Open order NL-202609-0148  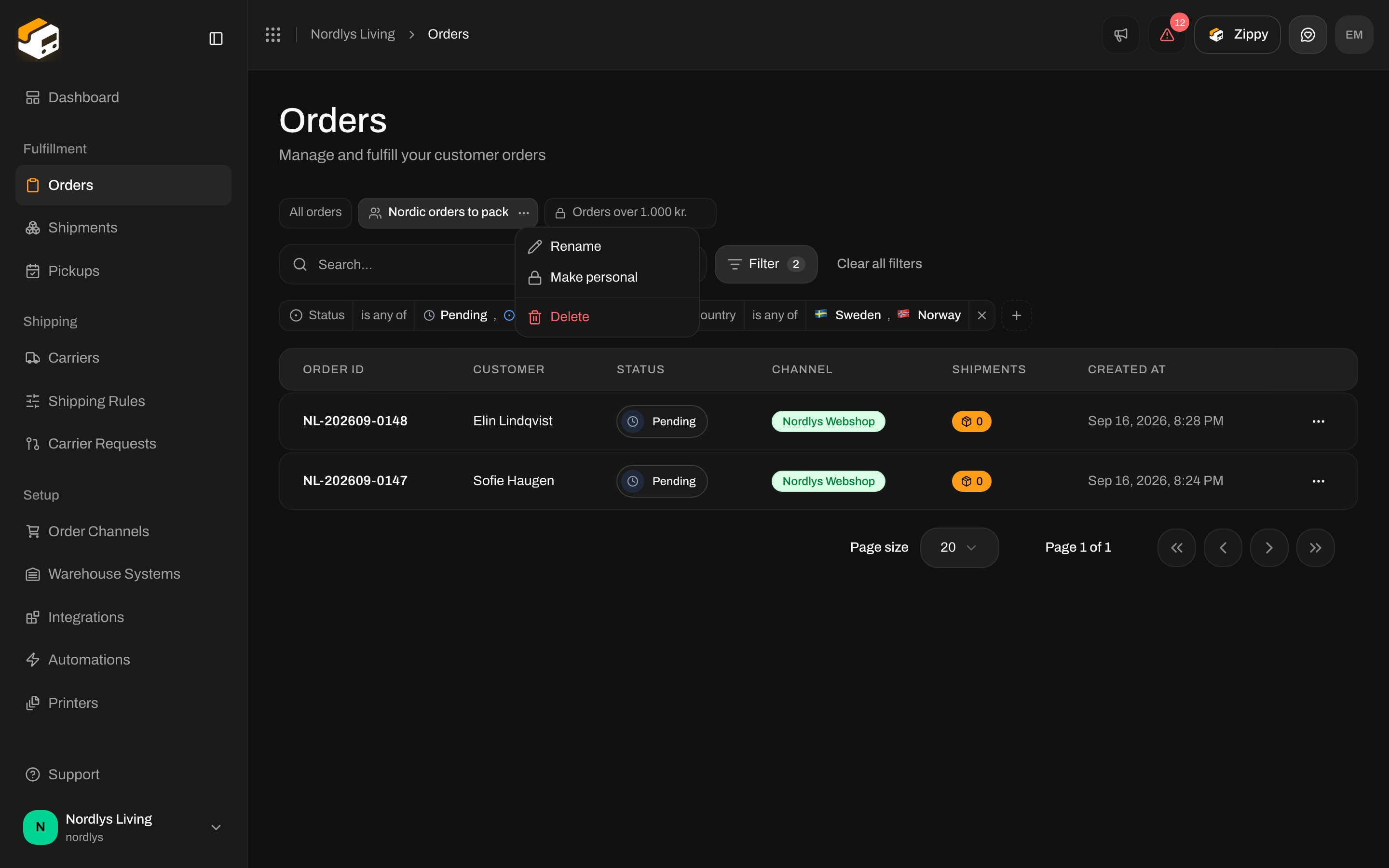click(354, 421)
